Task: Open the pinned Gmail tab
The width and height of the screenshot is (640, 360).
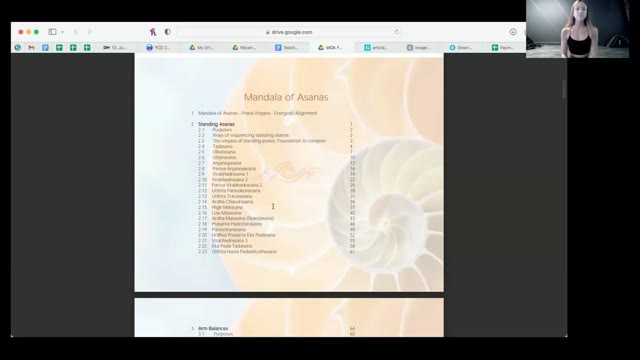Action: [31, 48]
